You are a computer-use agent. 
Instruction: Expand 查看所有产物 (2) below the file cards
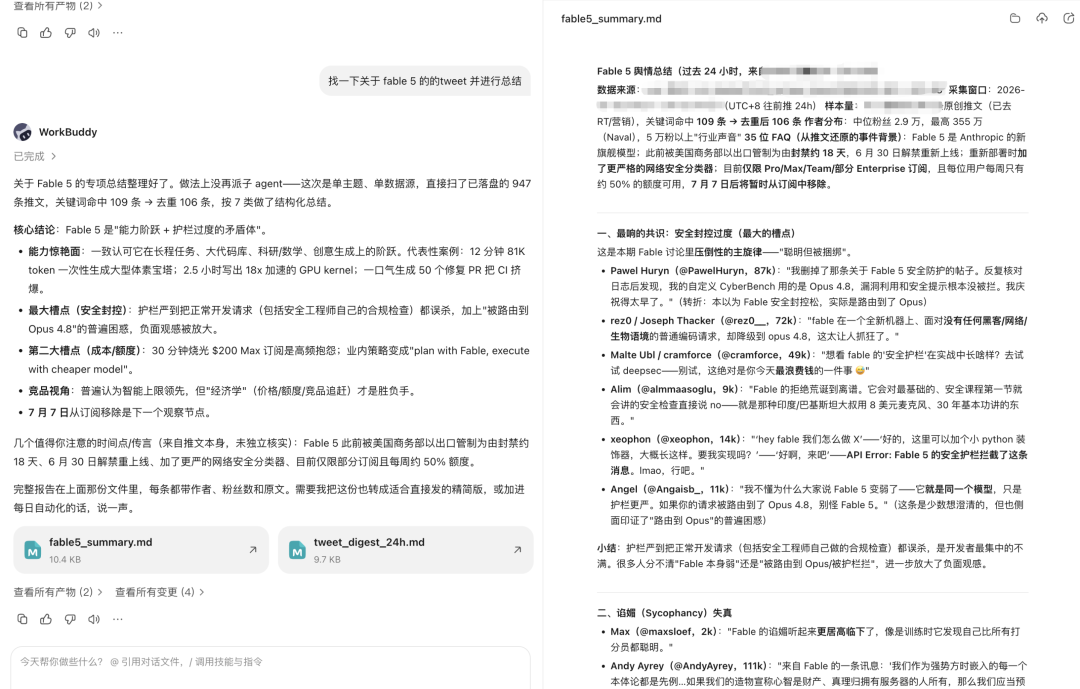coord(58,592)
